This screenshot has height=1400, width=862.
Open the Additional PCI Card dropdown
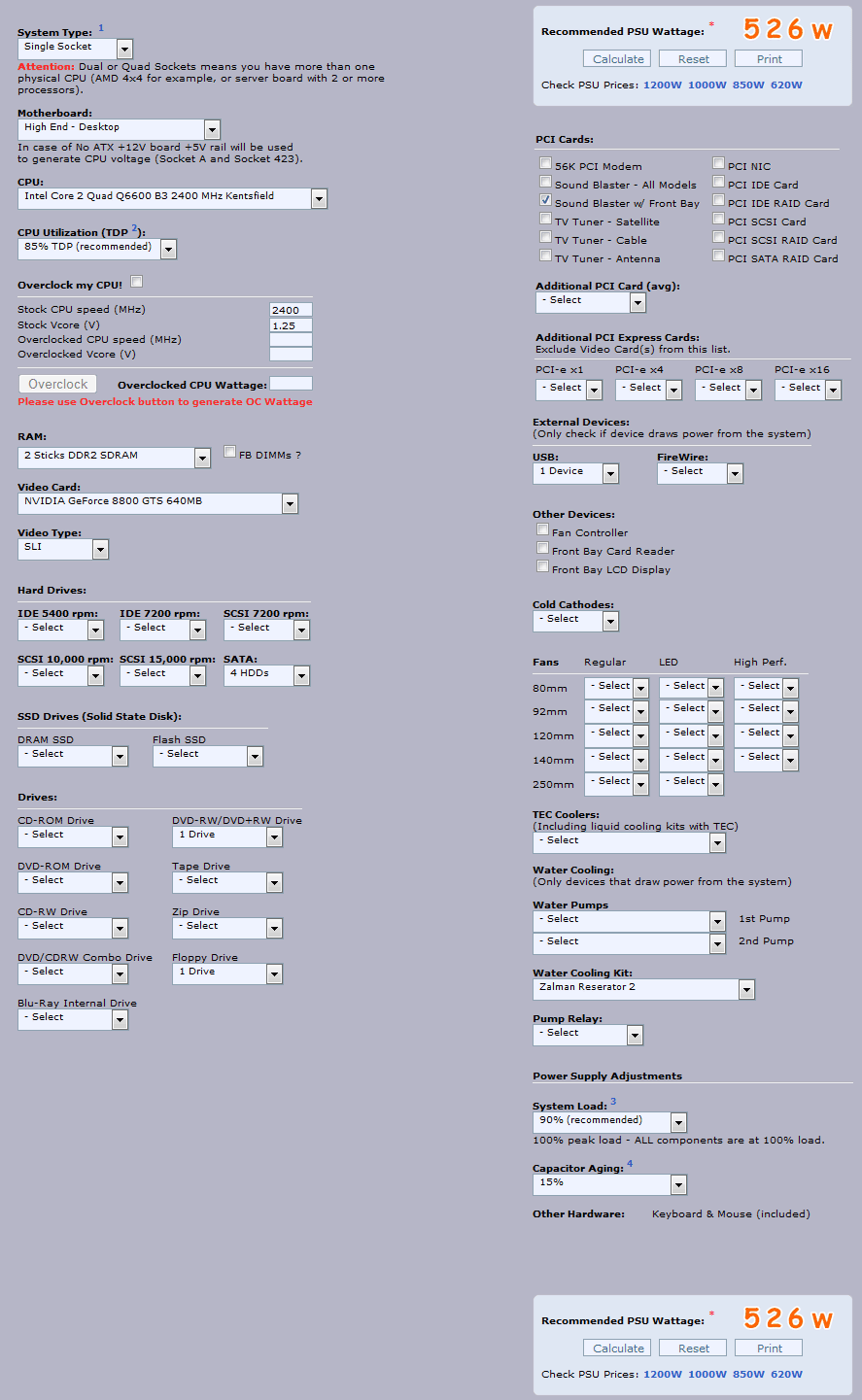click(x=591, y=302)
